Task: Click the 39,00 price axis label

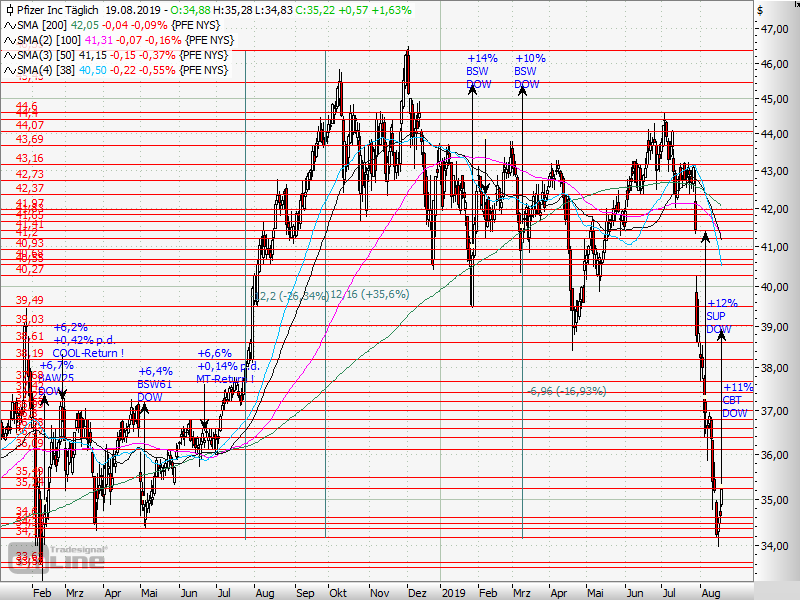Action: tap(774, 327)
